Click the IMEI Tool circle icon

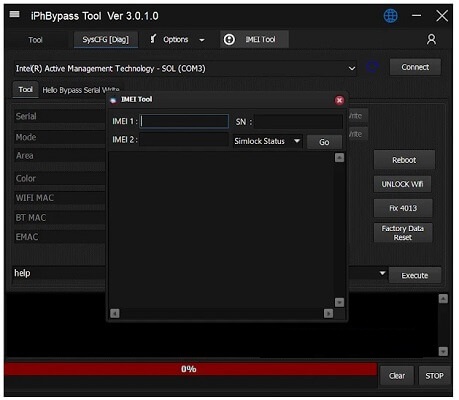tap(229, 39)
